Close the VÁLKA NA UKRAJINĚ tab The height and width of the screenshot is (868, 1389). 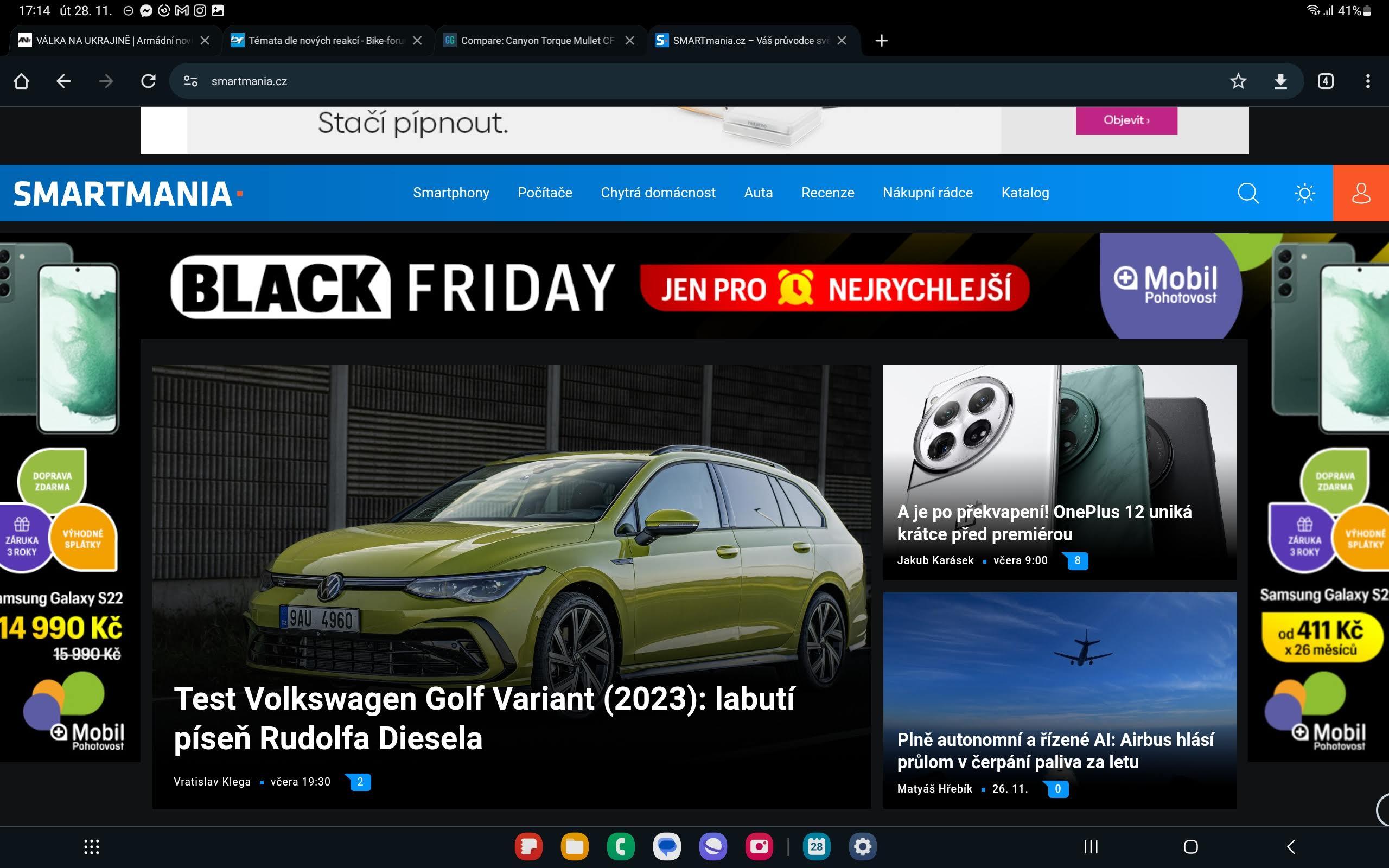(205, 40)
